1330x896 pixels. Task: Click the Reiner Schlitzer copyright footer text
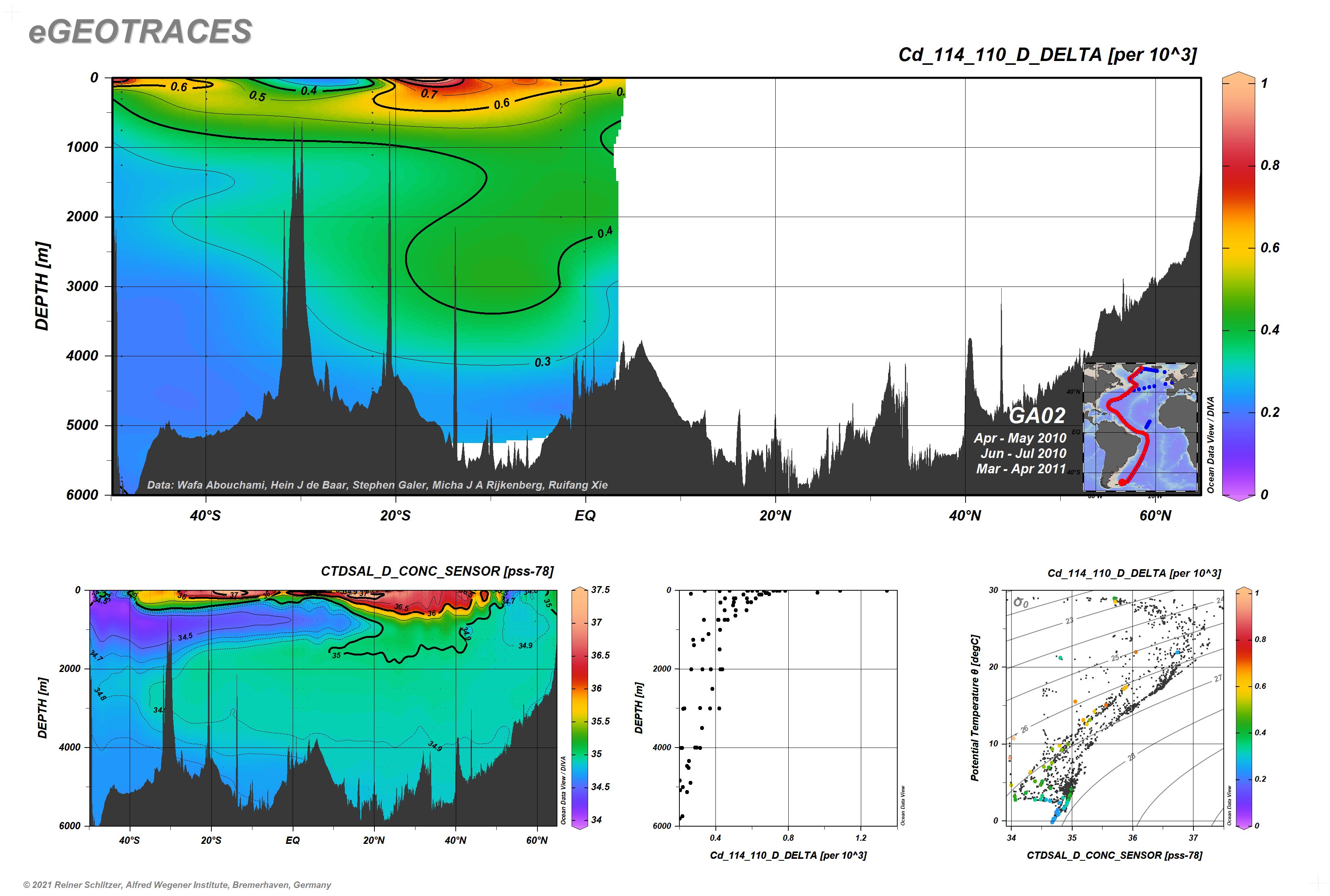tap(177, 884)
